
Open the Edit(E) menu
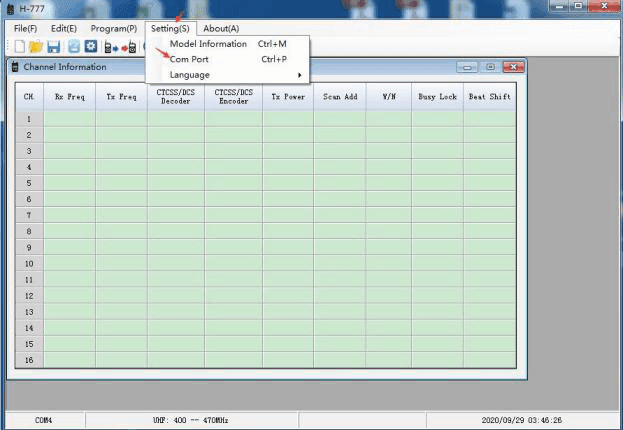[x=64, y=29]
